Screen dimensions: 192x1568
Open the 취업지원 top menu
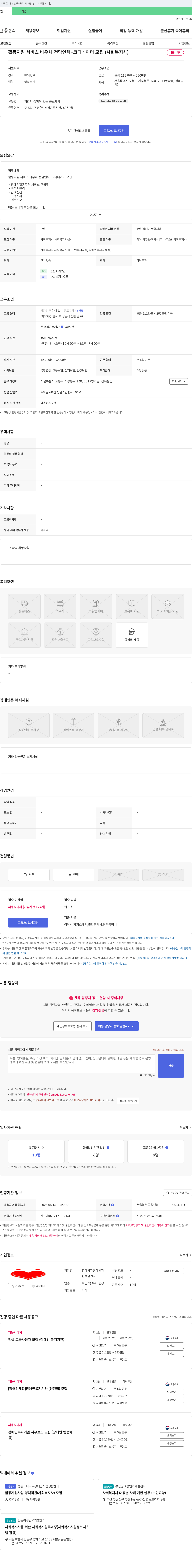tap(64, 30)
